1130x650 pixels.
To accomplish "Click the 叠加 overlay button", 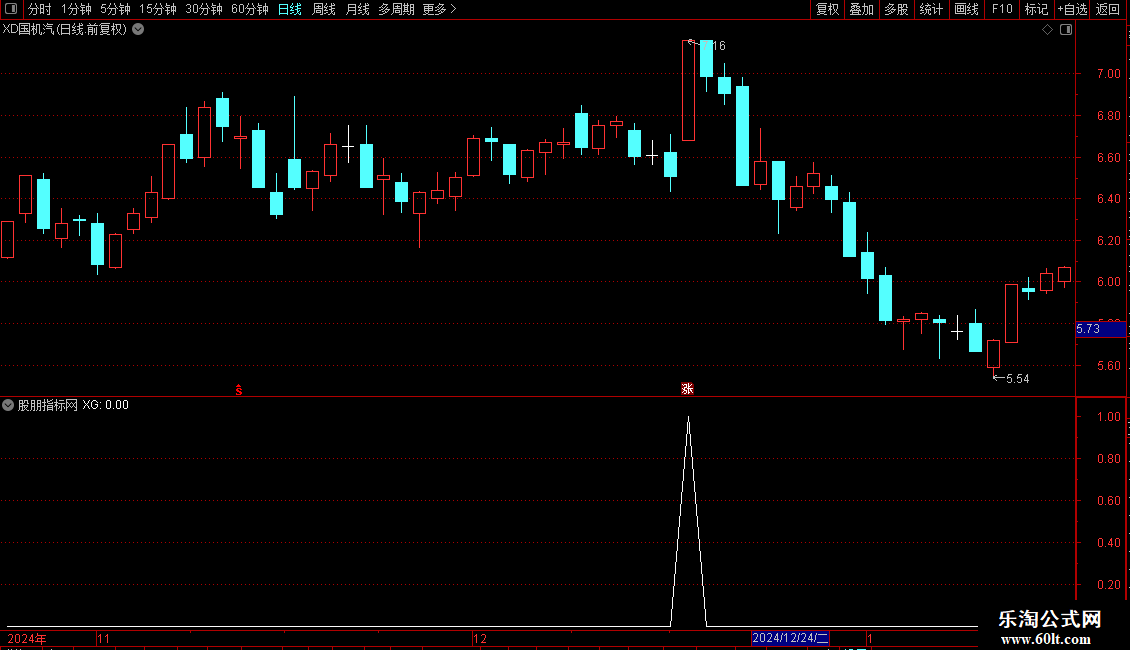I will coord(861,9).
